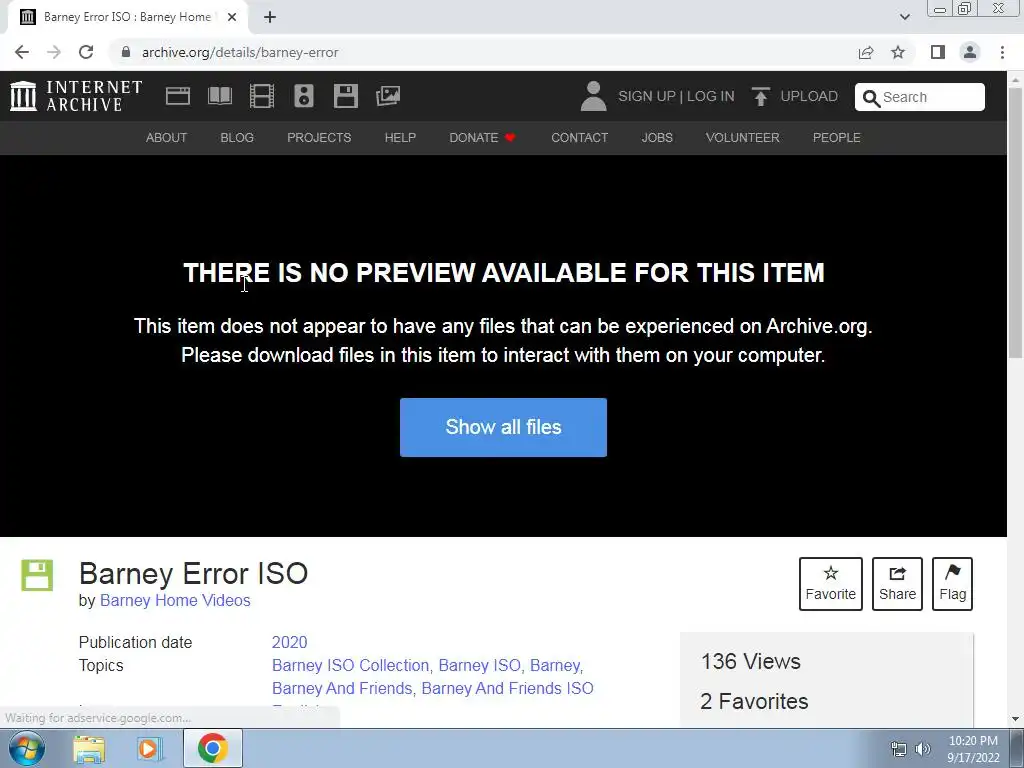The image size is (1024, 768).
Task: Click the 2020 publication date link
Action: pyautogui.click(x=289, y=642)
